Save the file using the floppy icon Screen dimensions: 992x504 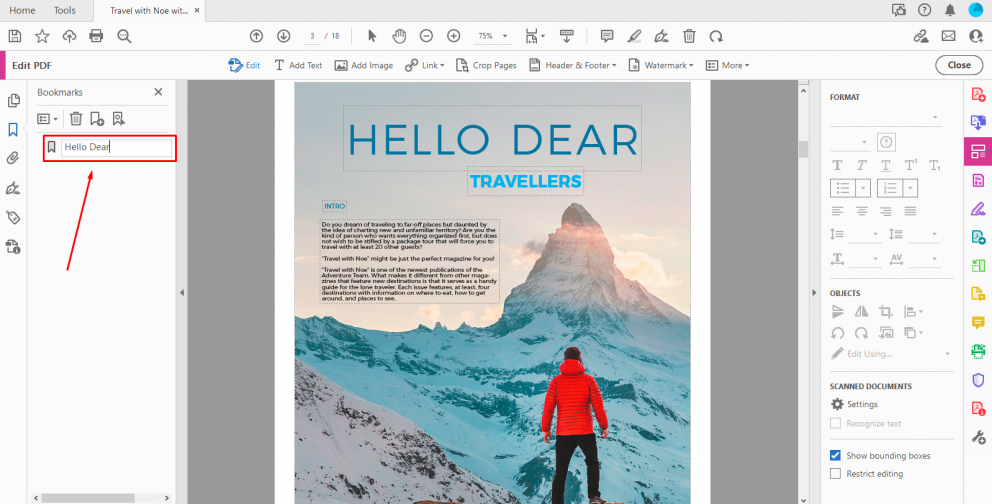15,36
